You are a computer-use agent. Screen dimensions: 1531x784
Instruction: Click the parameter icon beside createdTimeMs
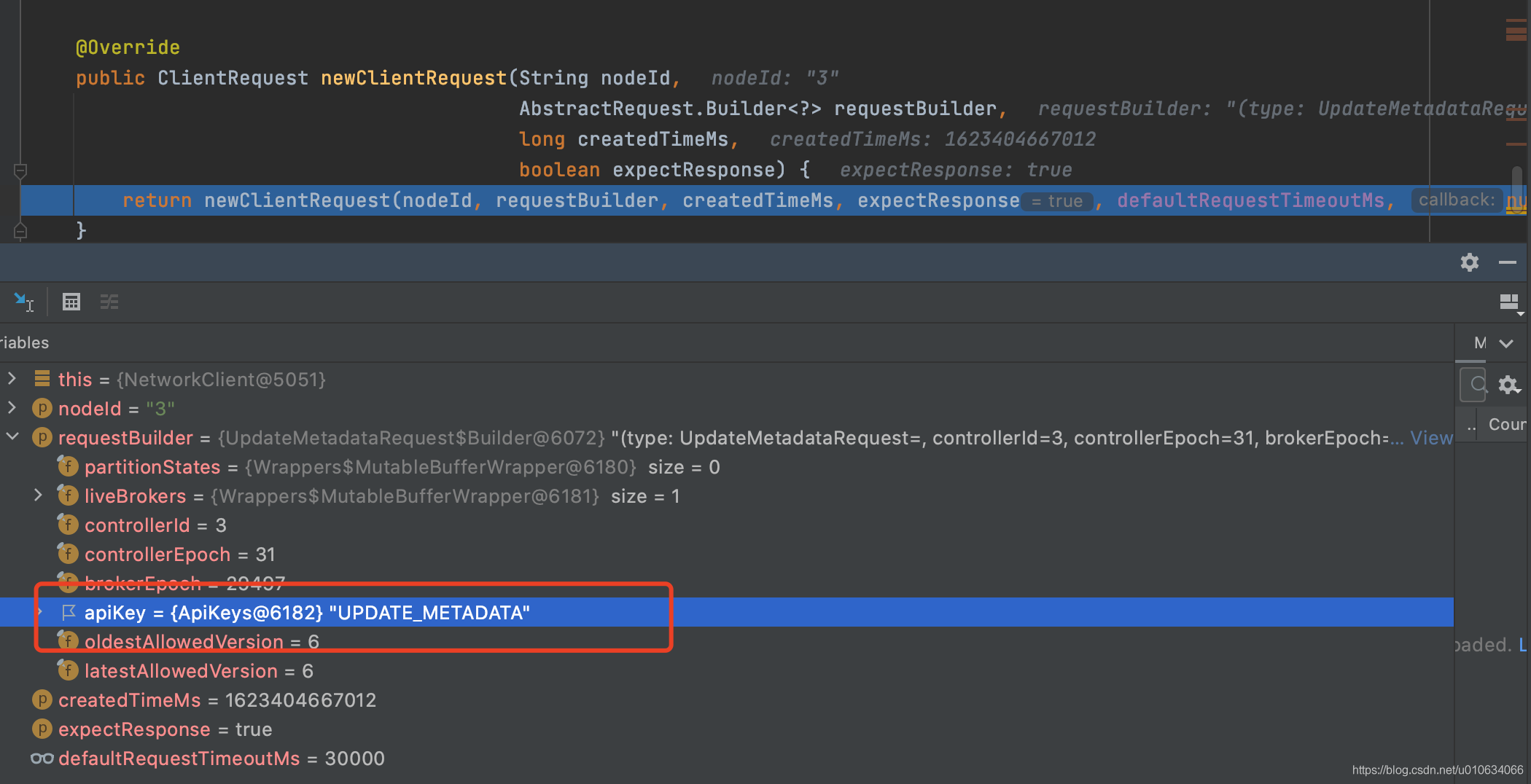pyautogui.click(x=42, y=699)
